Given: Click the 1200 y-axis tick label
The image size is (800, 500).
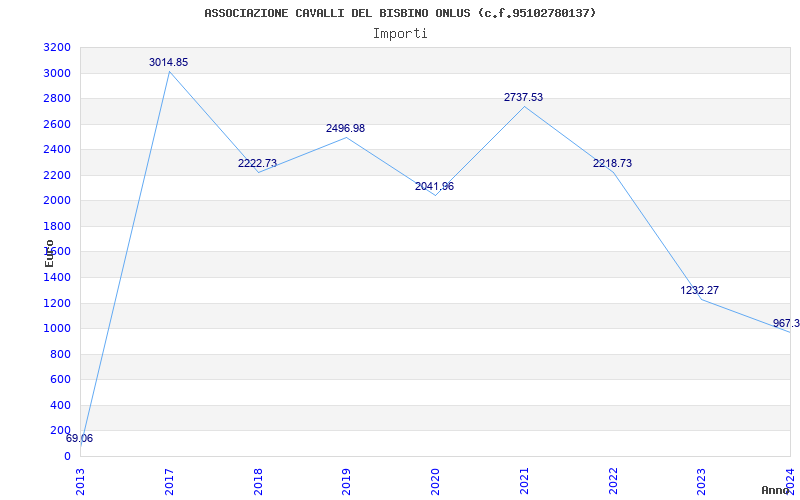Looking at the screenshot, I should (x=57, y=304).
